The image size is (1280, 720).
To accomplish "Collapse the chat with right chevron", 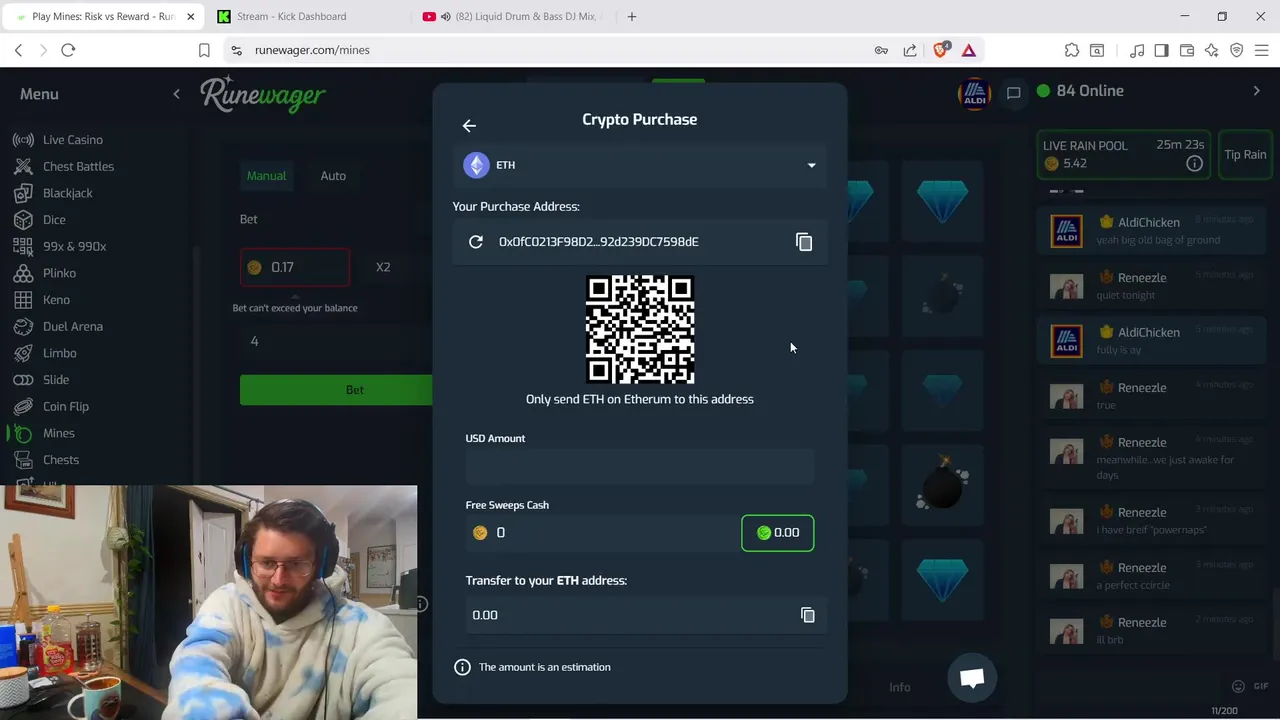I will click(x=1257, y=91).
